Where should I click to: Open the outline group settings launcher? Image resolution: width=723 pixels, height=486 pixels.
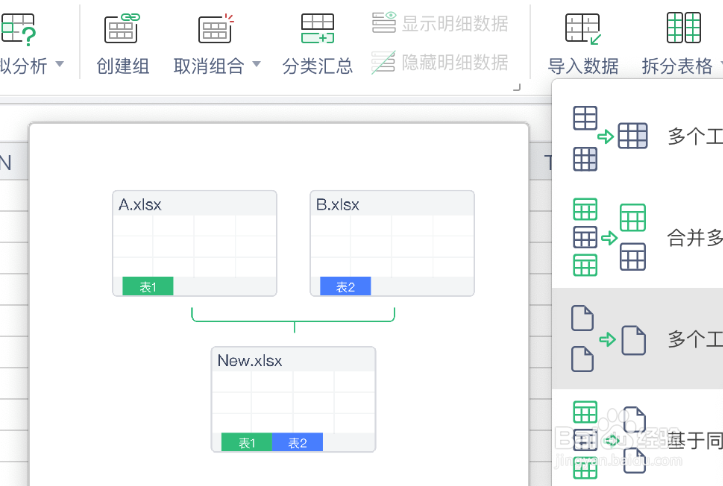(517, 88)
